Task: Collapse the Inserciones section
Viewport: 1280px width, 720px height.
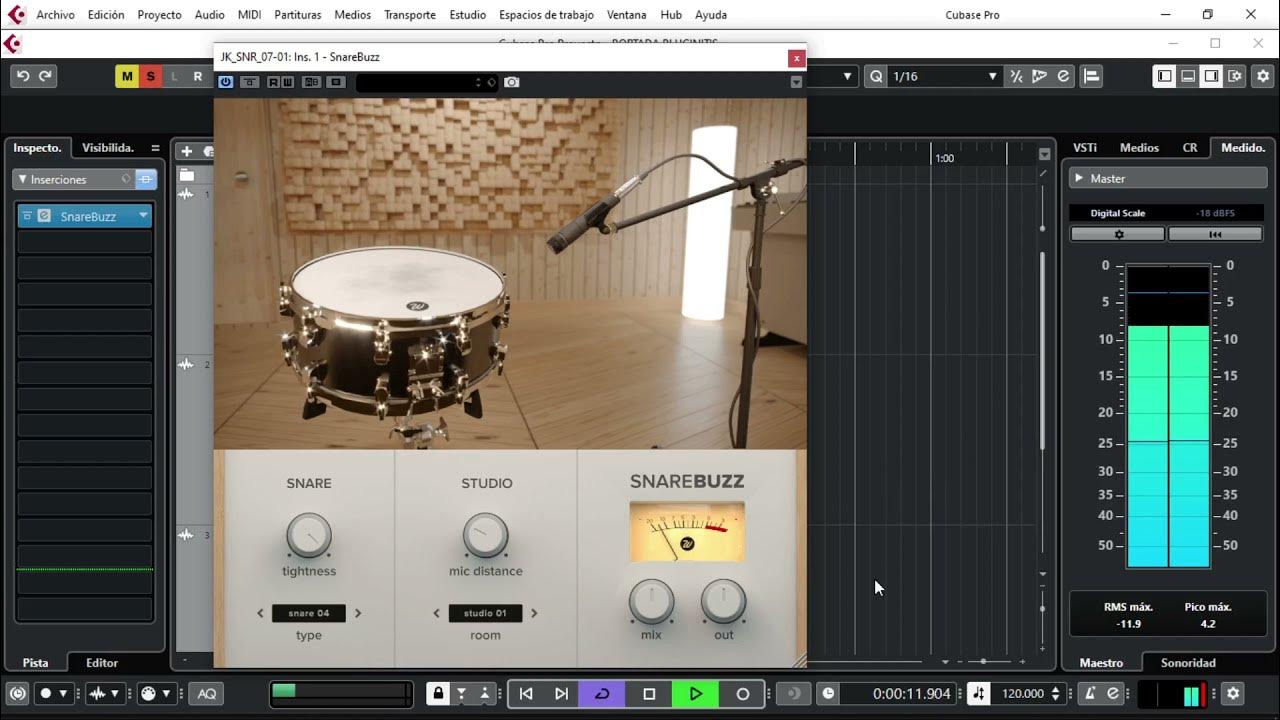Action: pyautogui.click(x=23, y=179)
